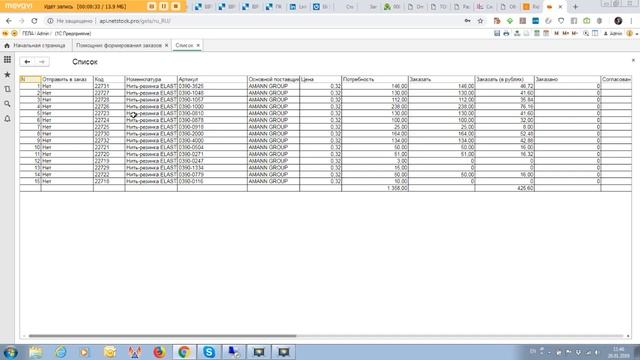
Task: Select total cell 1 358,00
Action: click(375, 188)
